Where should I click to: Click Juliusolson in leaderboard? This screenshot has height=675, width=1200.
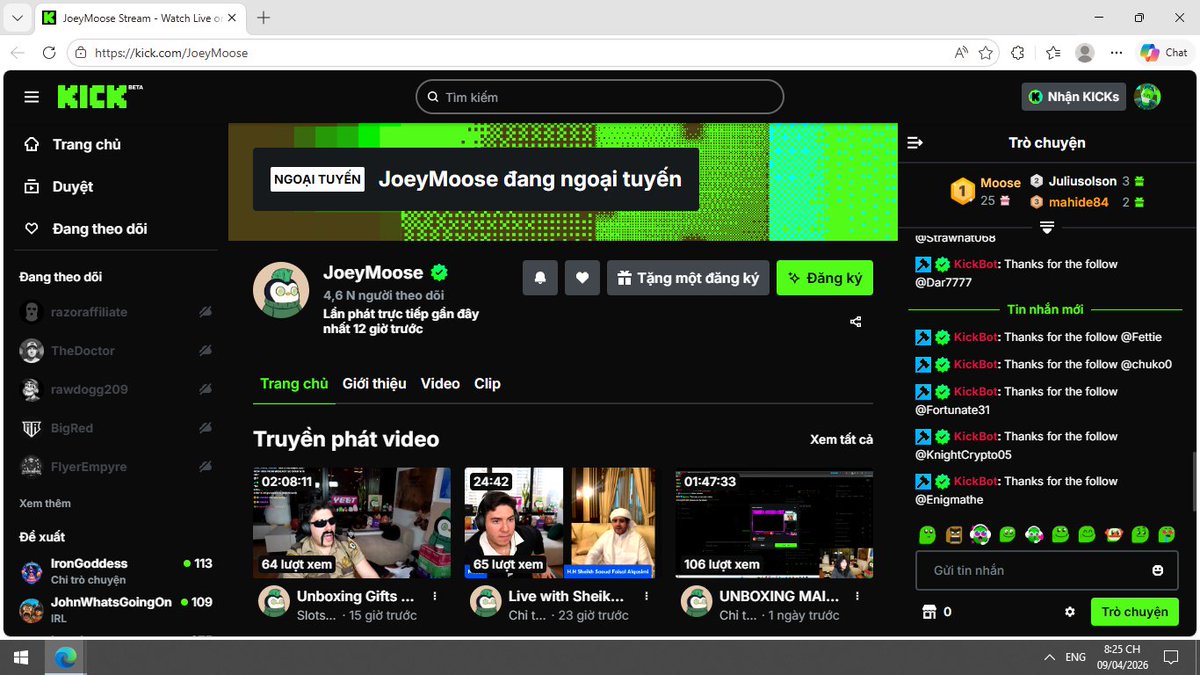click(1081, 181)
